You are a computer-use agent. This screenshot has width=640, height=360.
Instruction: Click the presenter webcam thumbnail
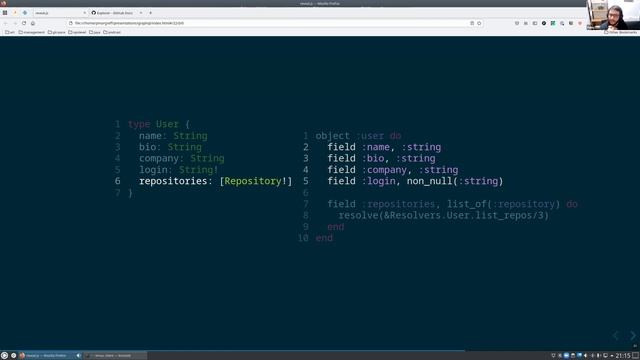pyautogui.click(x=613, y=16)
